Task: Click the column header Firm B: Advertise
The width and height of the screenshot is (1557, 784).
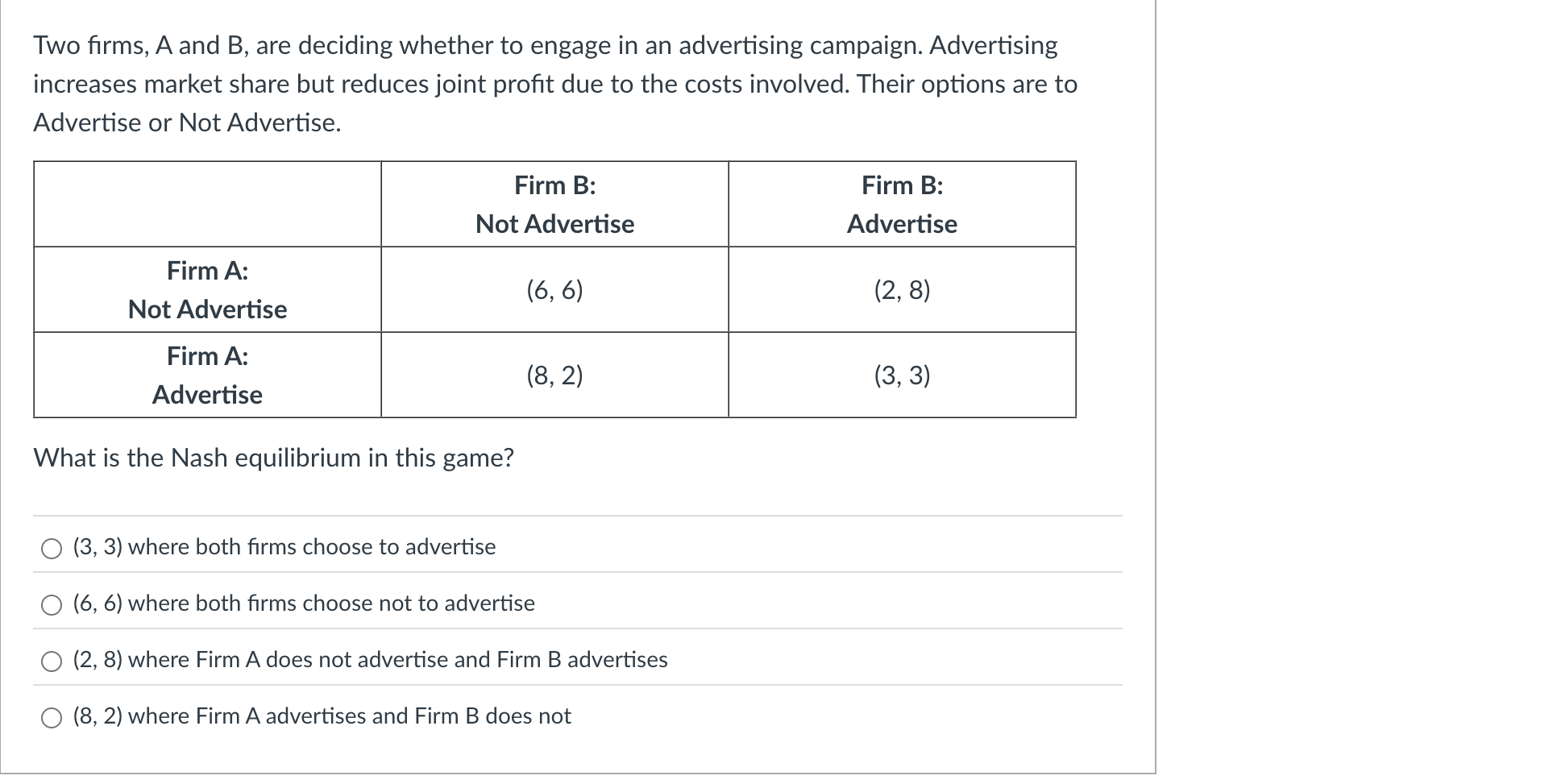Action: tap(900, 204)
